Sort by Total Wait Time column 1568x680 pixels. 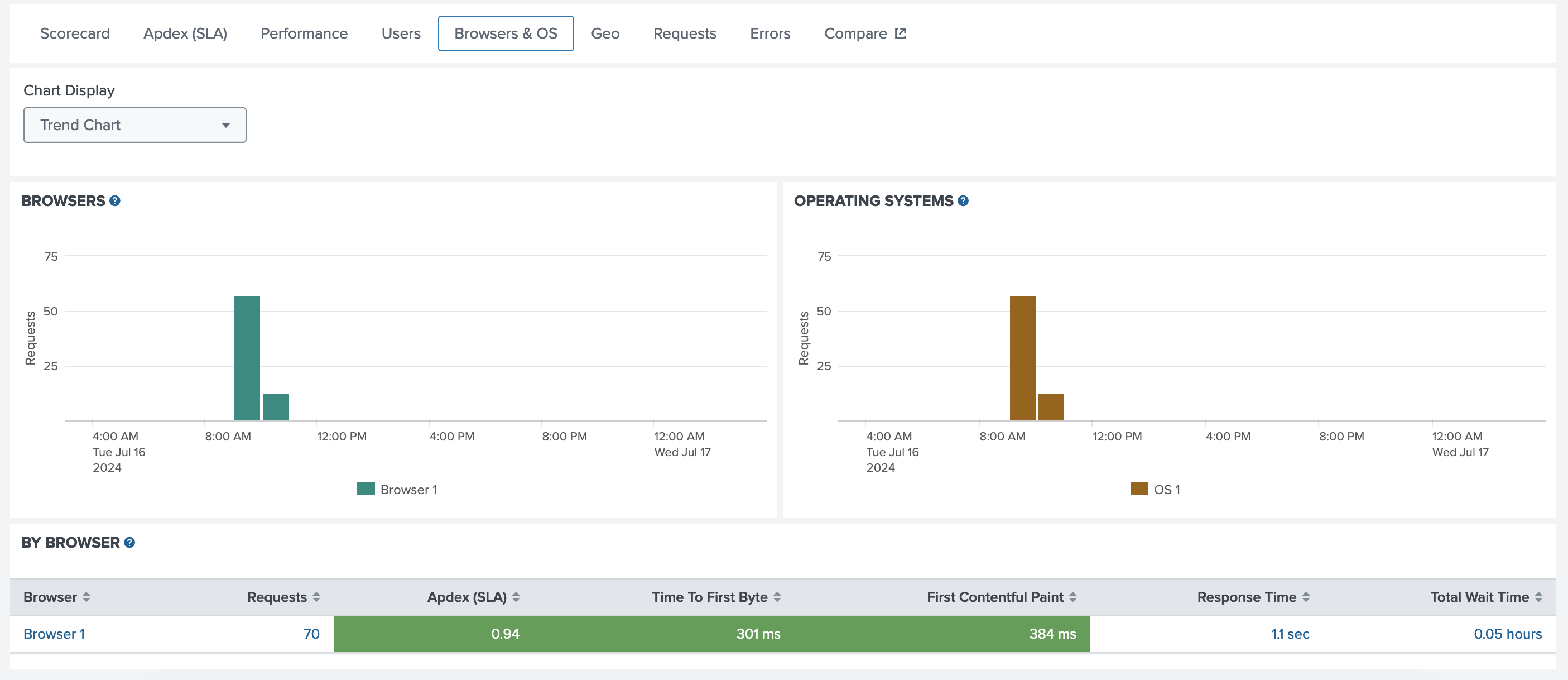click(x=1538, y=597)
